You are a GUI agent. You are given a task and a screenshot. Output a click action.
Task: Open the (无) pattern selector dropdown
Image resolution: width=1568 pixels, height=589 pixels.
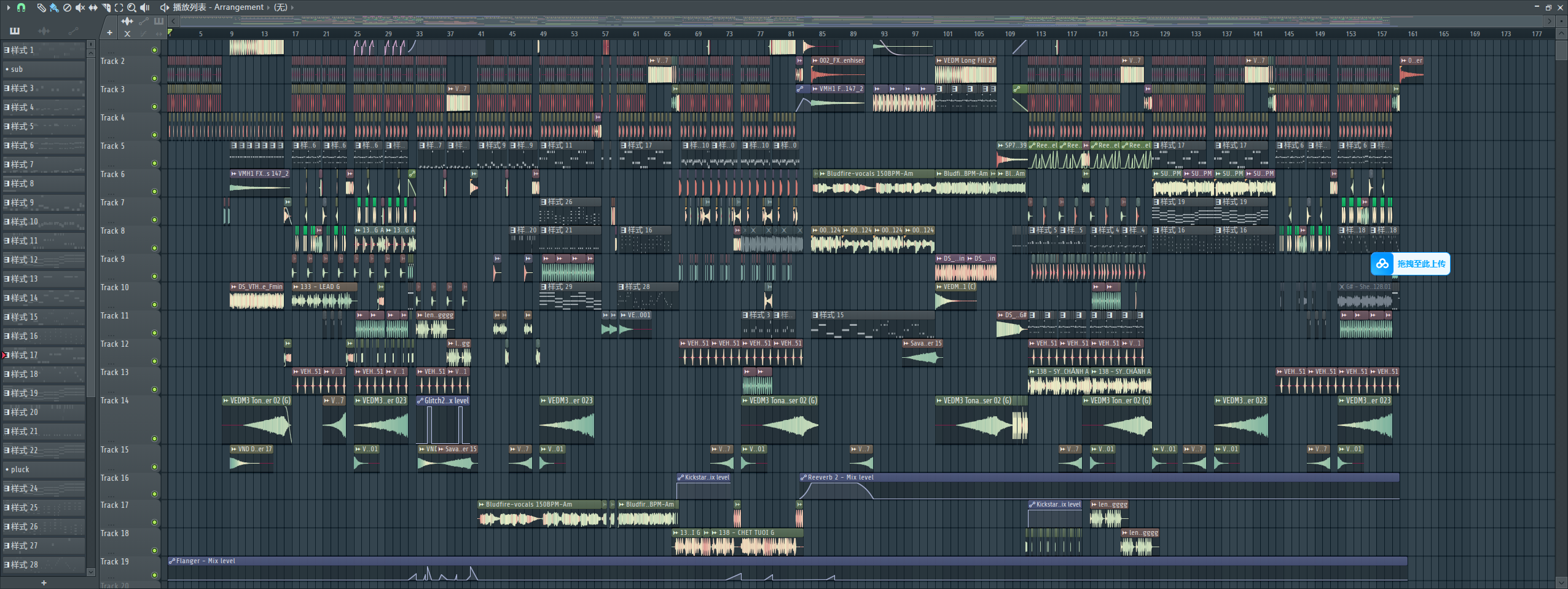[292, 7]
